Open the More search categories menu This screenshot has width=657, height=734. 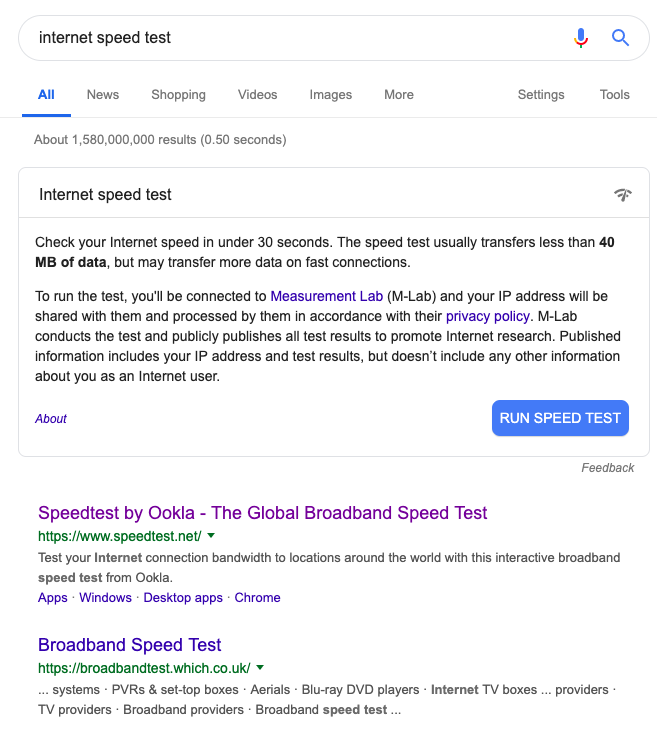[399, 95]
